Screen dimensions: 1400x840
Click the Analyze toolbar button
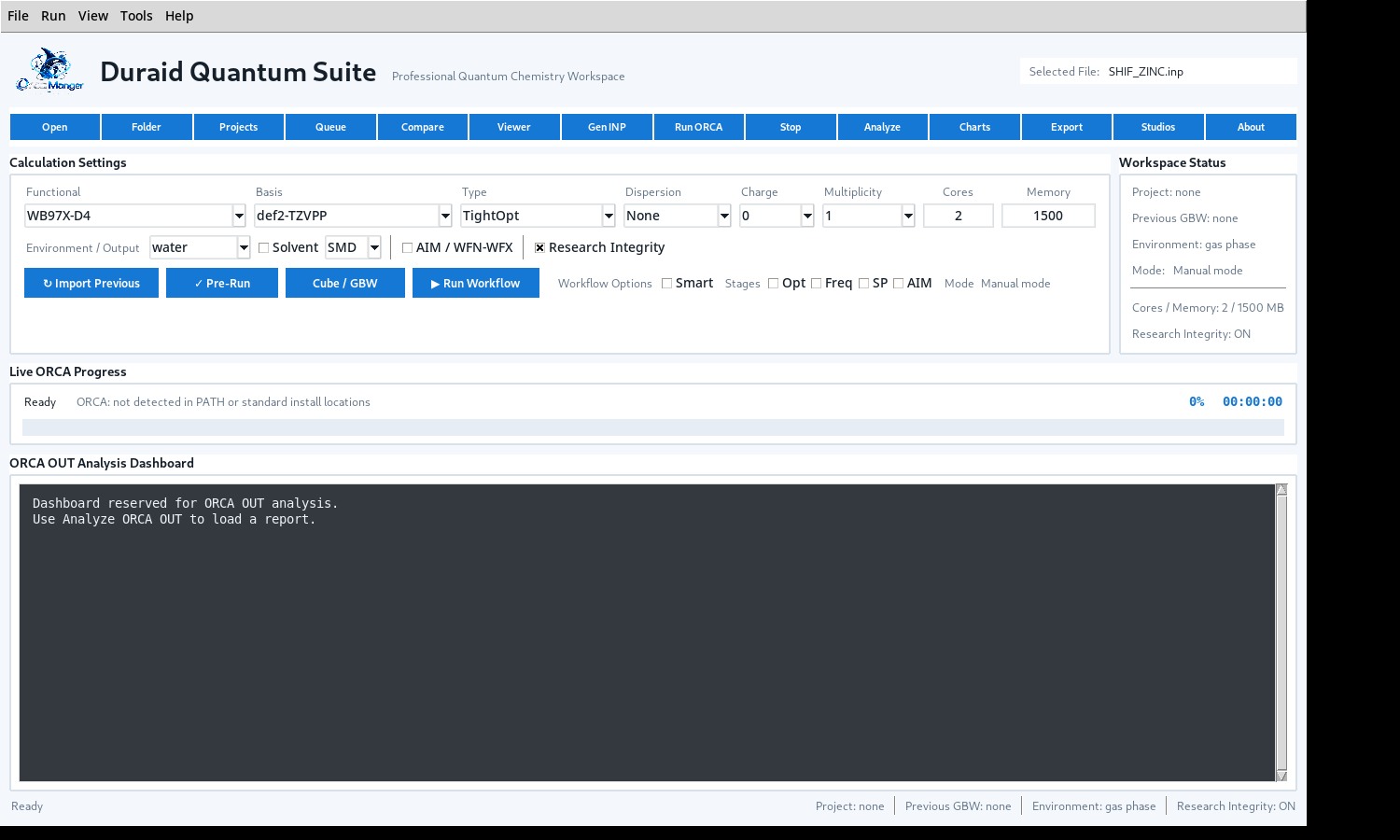pyautogui.click(x=883, y=127)
